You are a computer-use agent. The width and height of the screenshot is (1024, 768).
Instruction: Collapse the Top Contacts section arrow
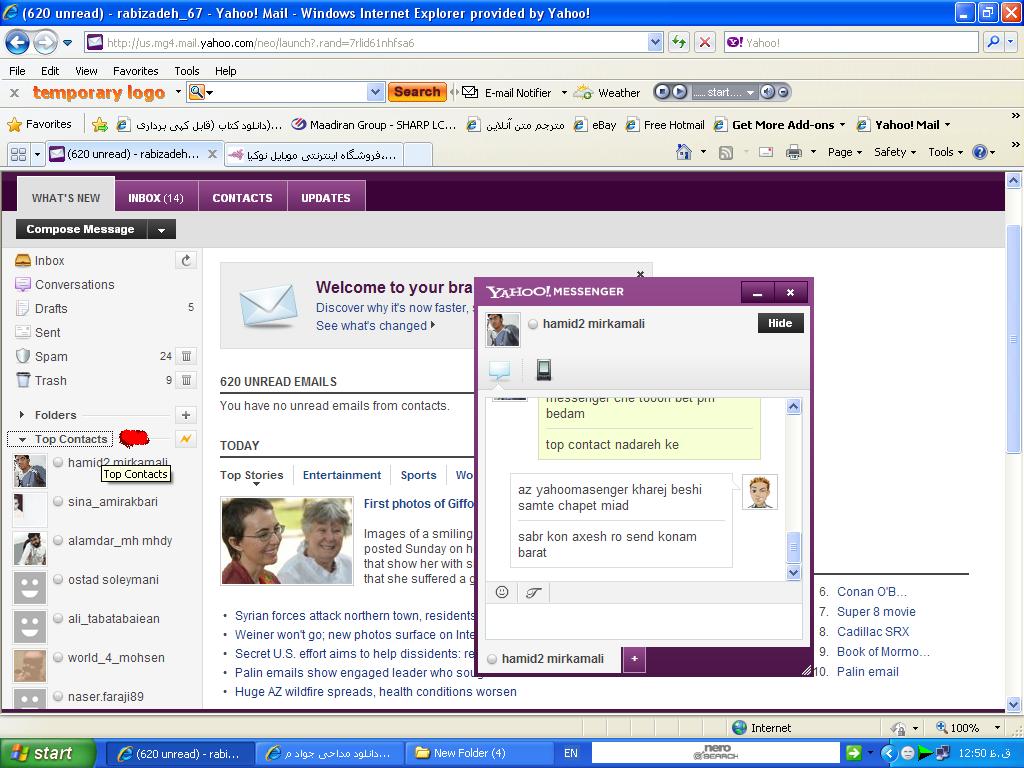click(22, 440)
